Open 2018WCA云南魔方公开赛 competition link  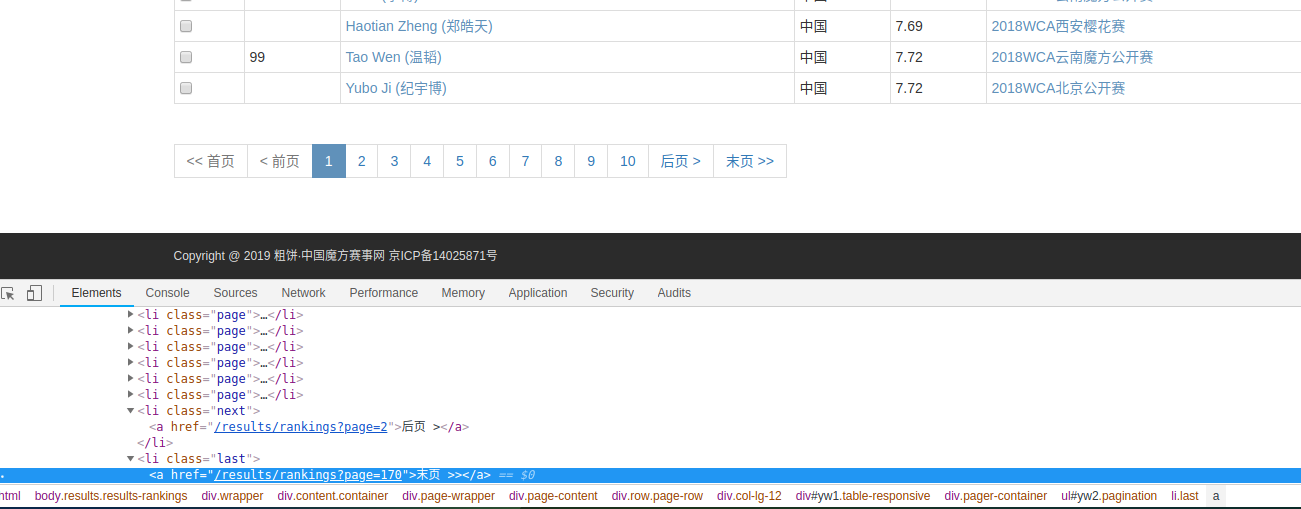pos(1072,57)
